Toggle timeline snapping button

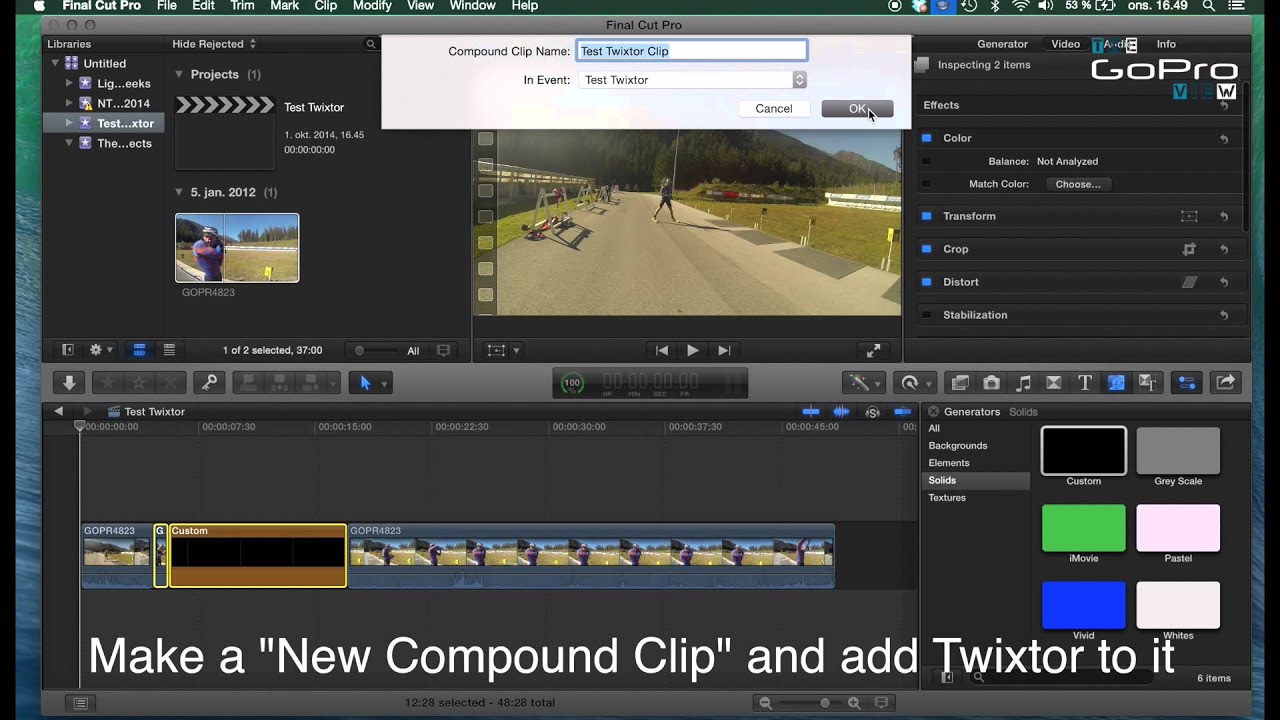click(903, 412)
